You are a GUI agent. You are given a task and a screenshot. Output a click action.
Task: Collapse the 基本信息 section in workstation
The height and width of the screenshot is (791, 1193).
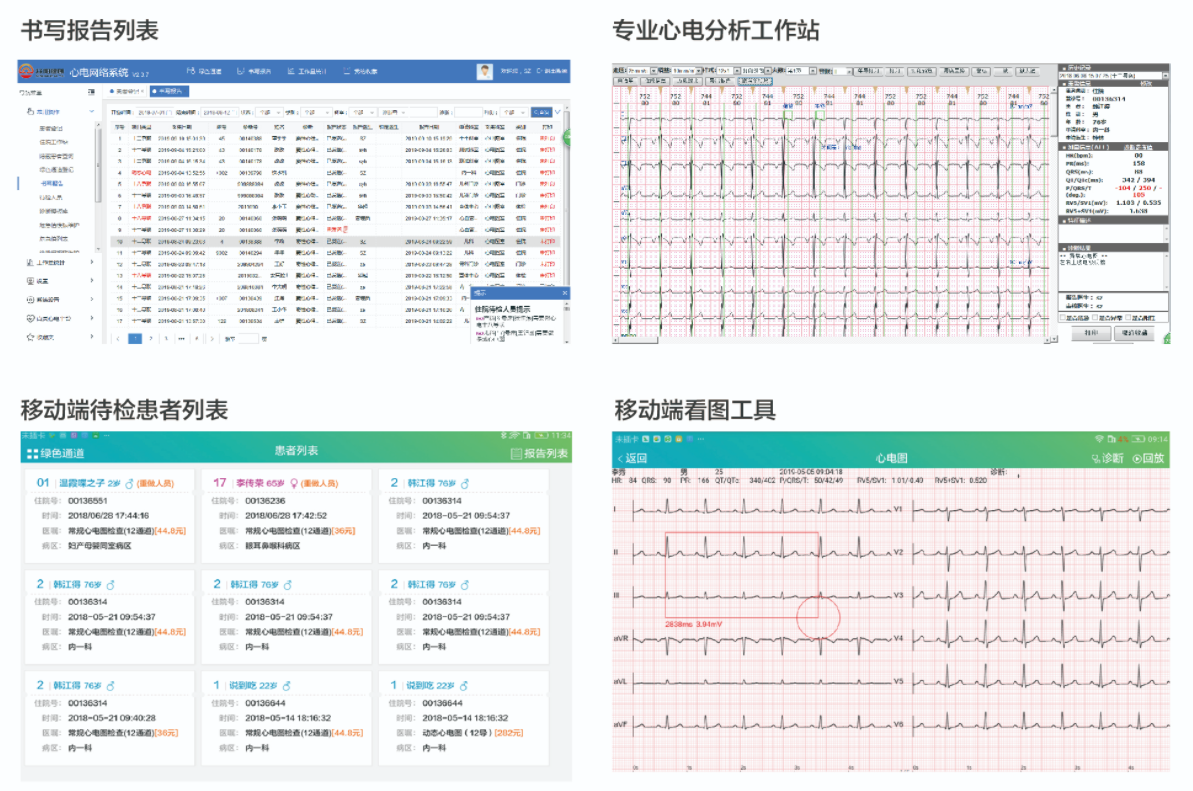pyautogui.click(x=1064, y=84)
